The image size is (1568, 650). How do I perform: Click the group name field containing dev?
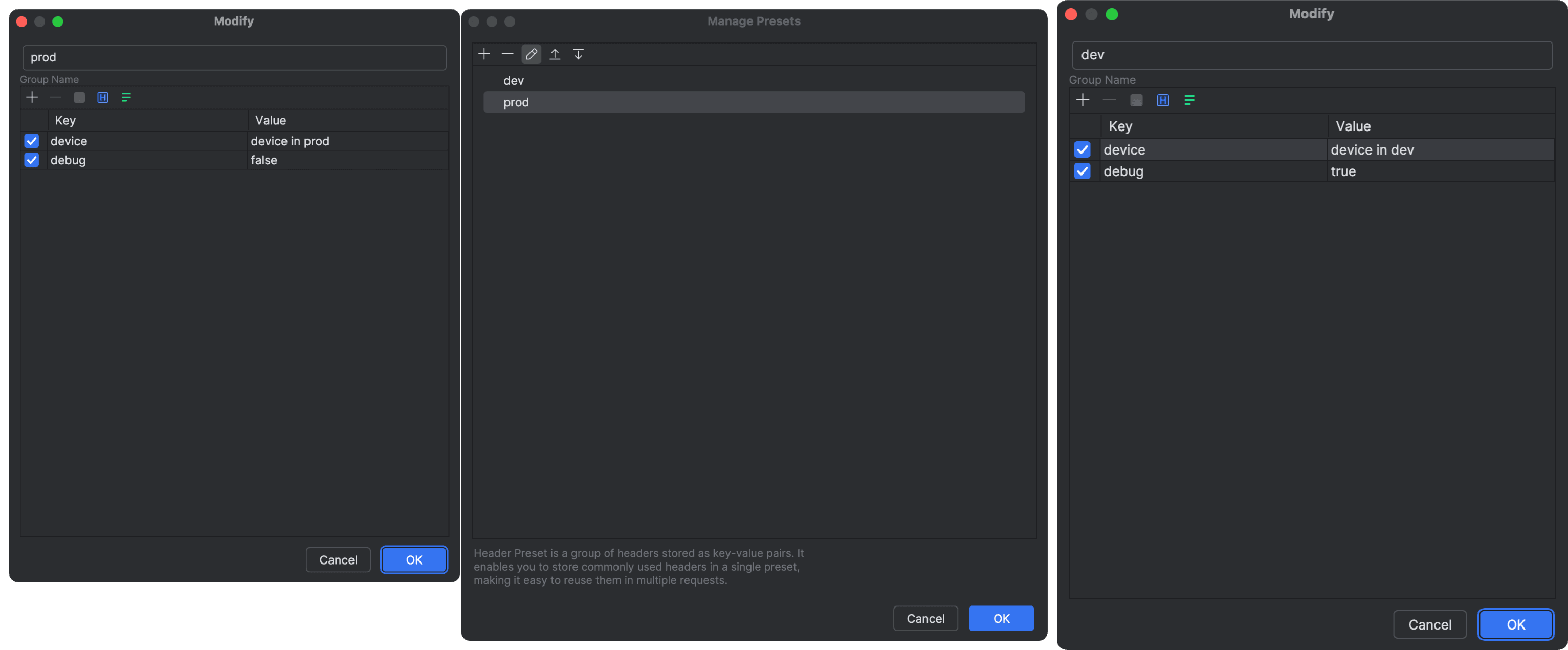[x=1311, y=55]
